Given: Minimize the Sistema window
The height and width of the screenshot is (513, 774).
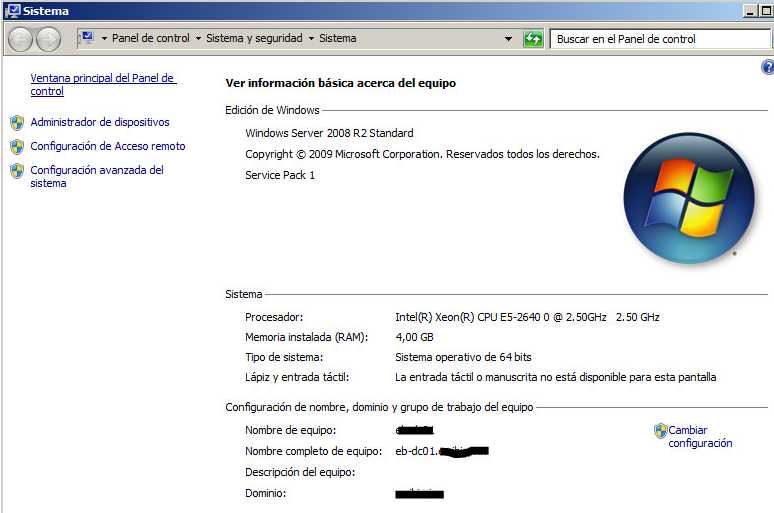Looking at the screenshot, I should (x=750, y=11).
